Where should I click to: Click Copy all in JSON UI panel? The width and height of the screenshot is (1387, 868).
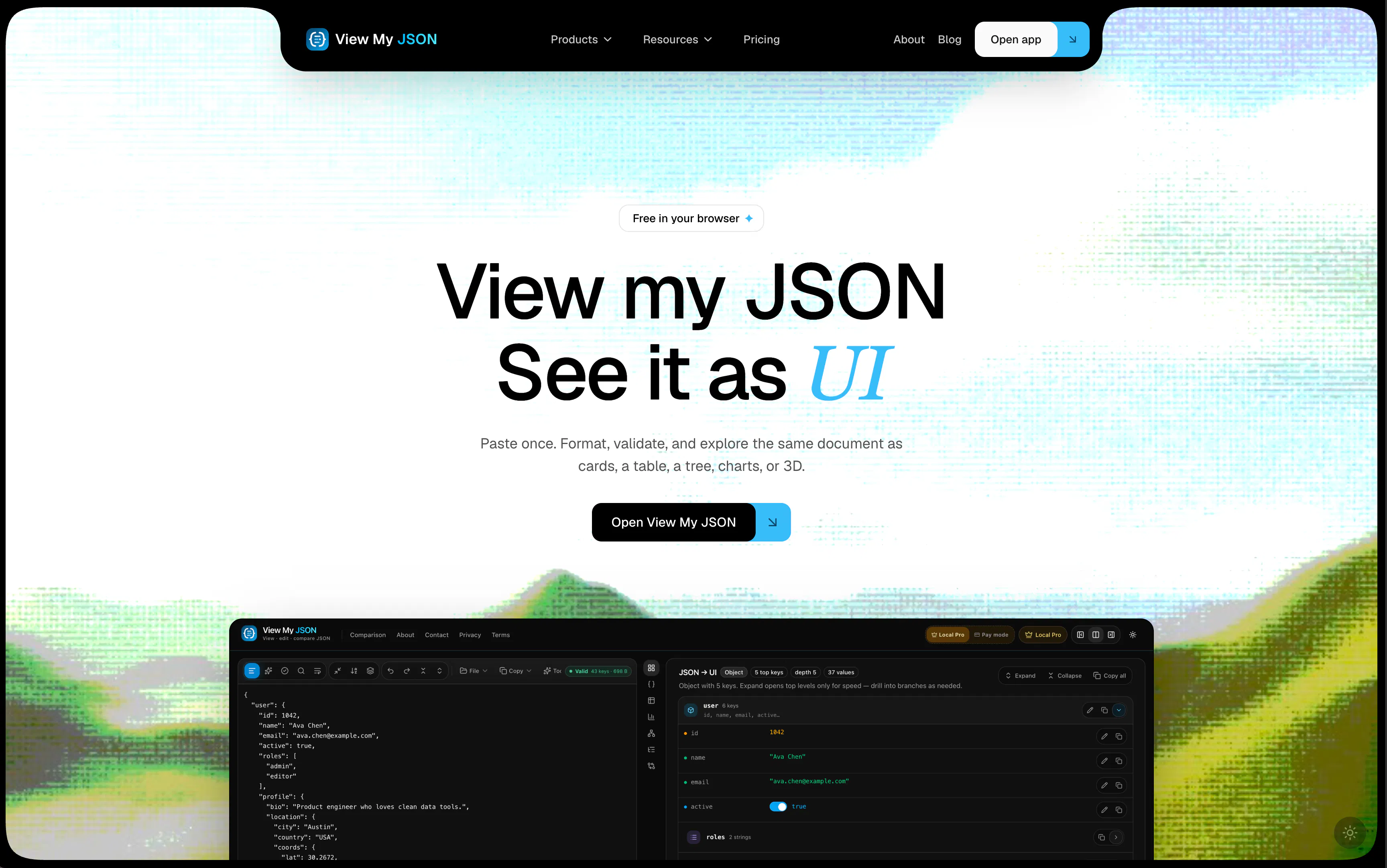coord(1110,676)
